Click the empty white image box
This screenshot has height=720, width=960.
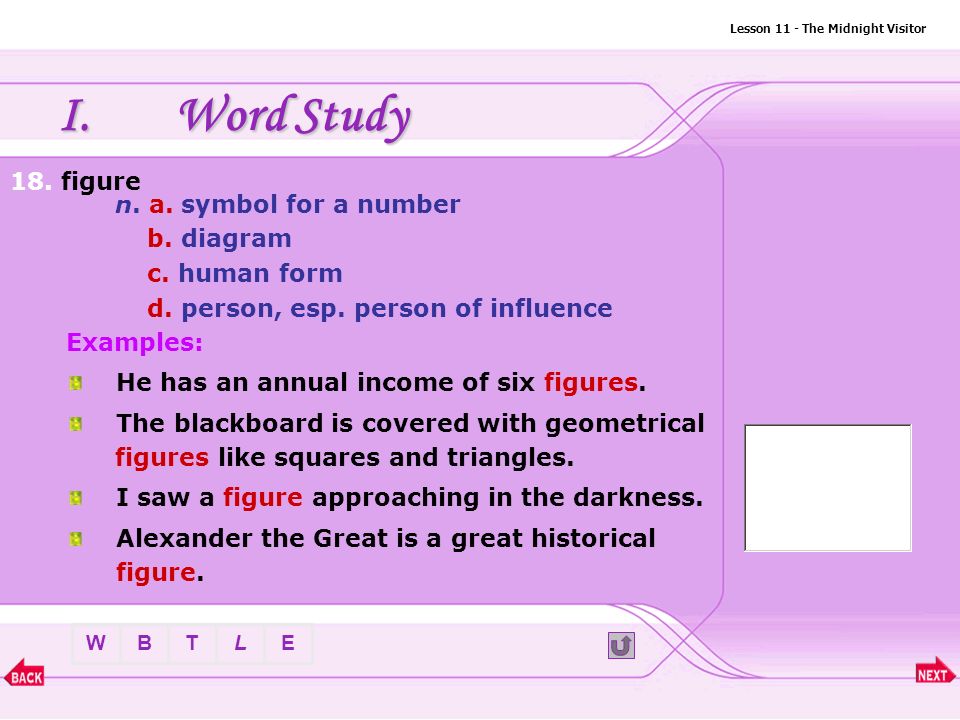[828, 488]
